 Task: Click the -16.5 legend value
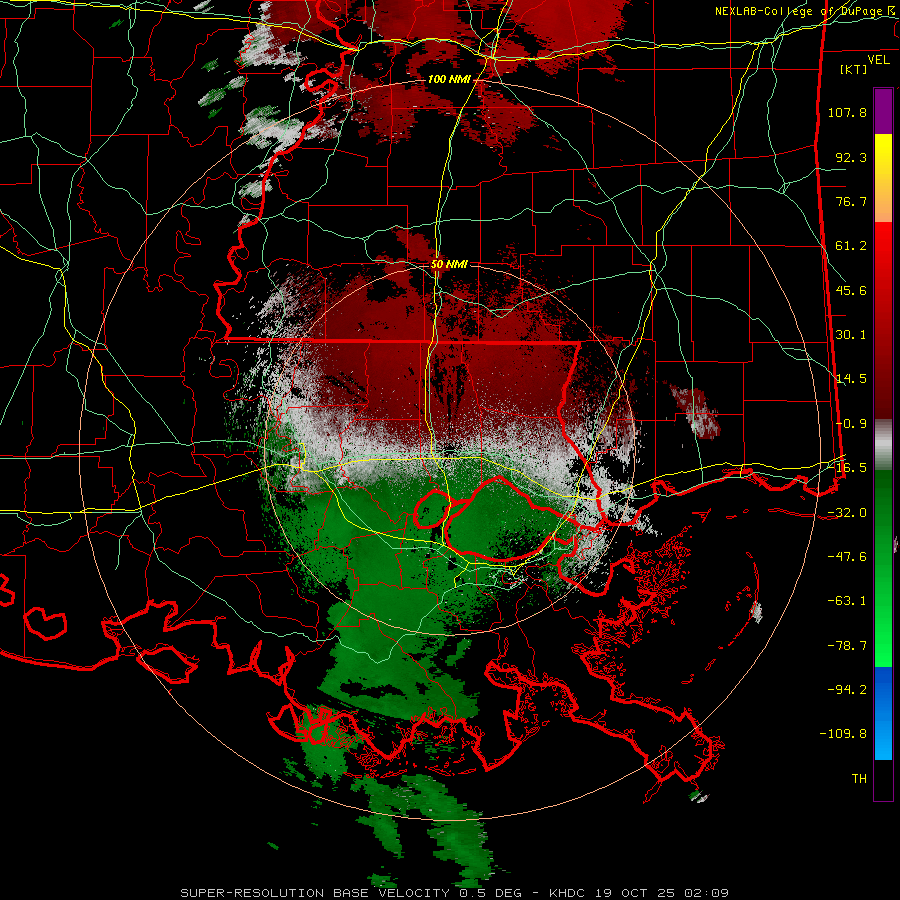click(847, 468)
